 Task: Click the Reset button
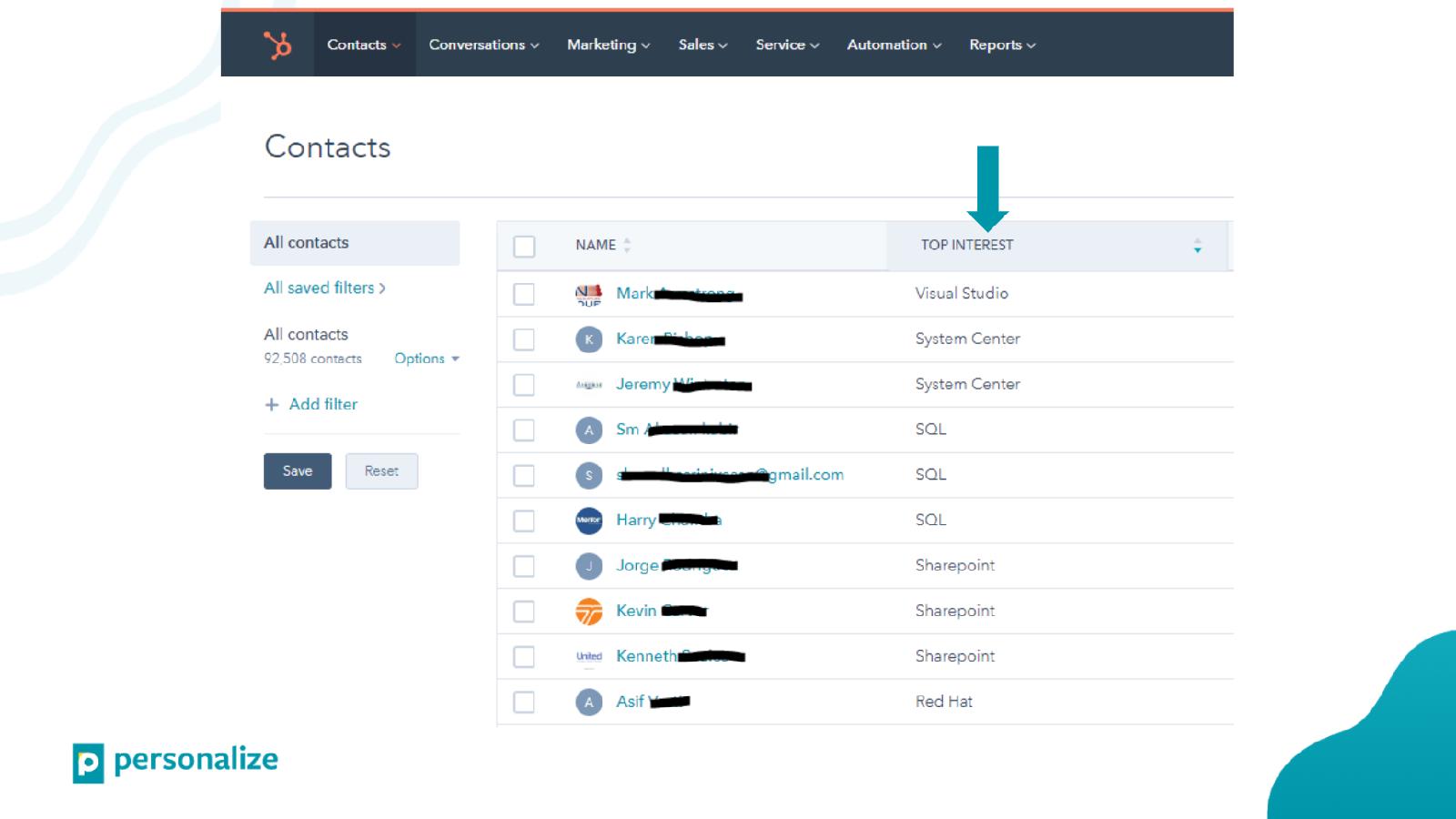382,471
